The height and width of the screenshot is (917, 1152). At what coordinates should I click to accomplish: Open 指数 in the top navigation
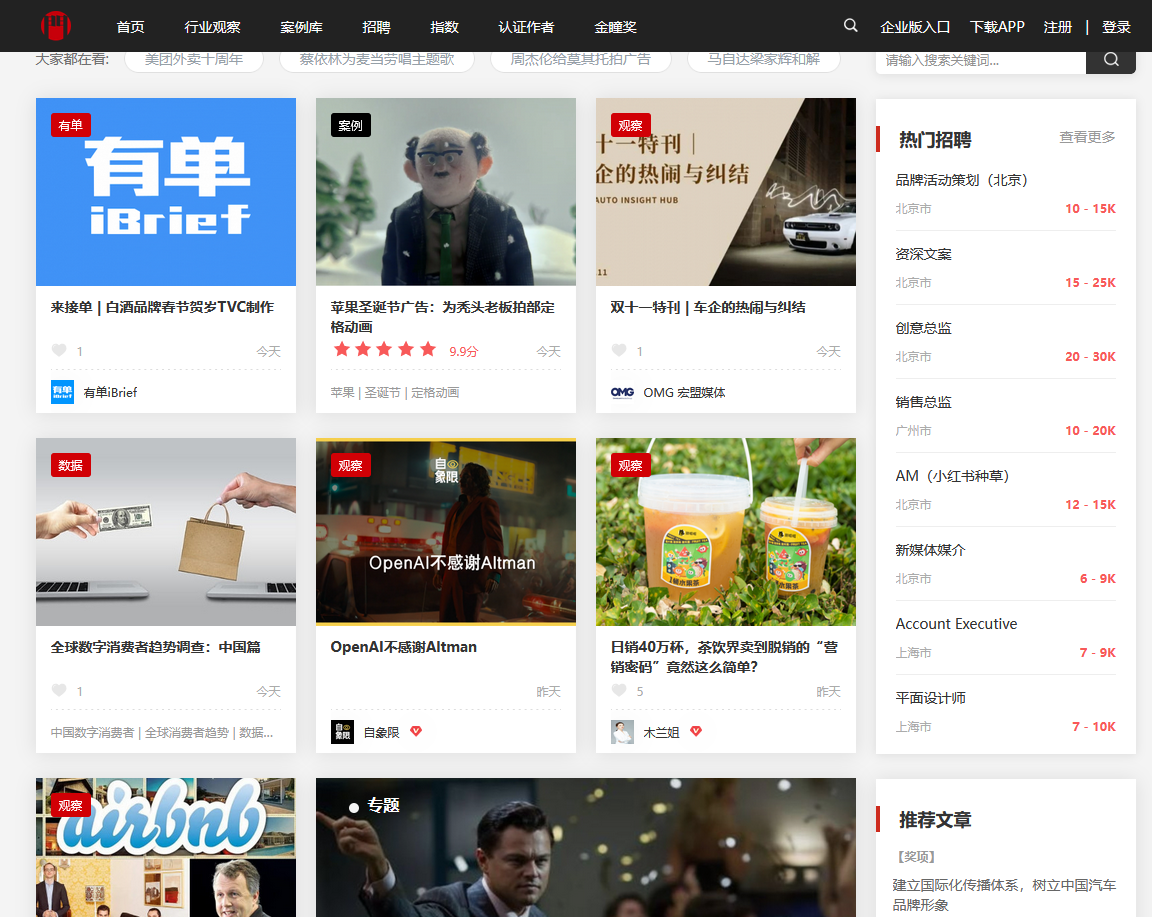click(x=444, y=27)
